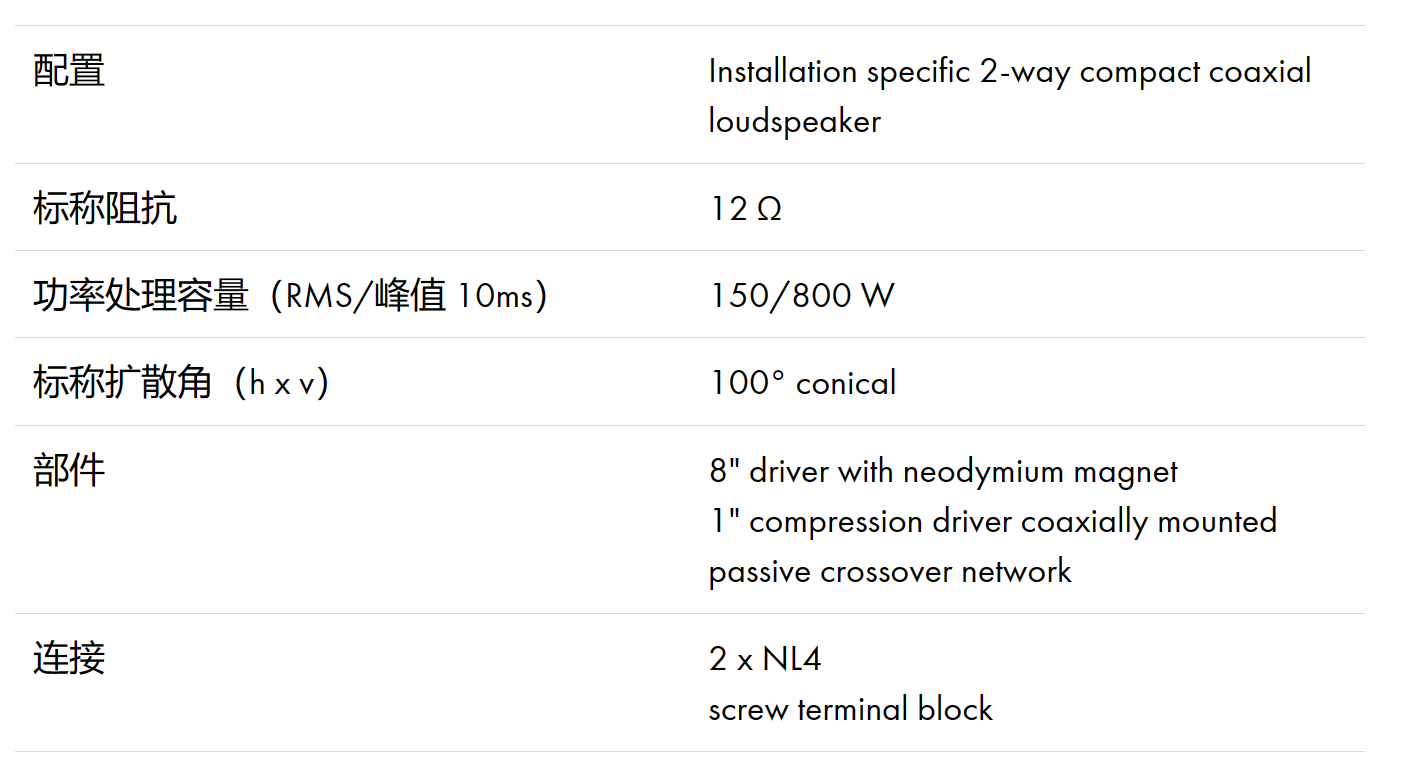Click the 标称阻抗 label
1401x781 pixels.
click(x=105, y=209)
